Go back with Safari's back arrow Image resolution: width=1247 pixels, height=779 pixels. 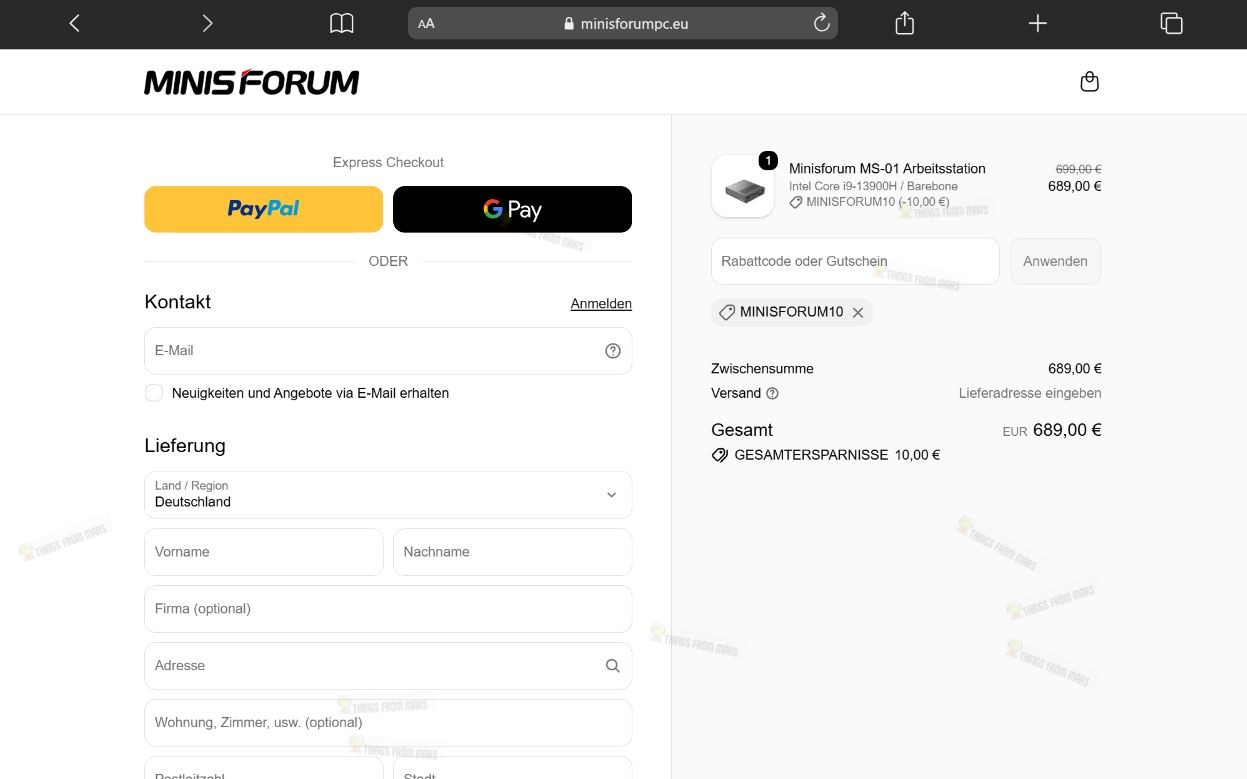[74, 23]
